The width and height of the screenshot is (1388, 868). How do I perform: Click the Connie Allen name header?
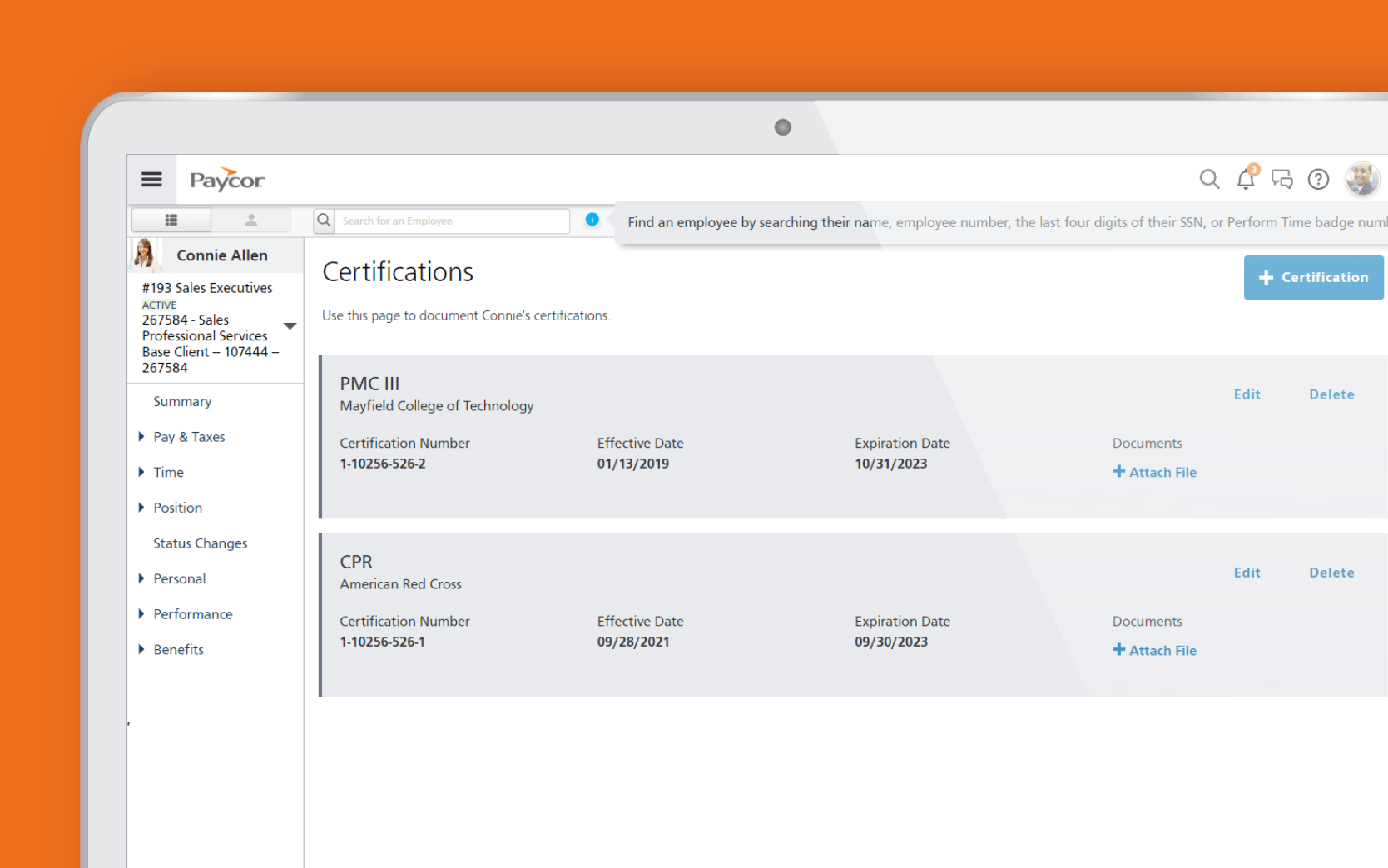point(222,255)
